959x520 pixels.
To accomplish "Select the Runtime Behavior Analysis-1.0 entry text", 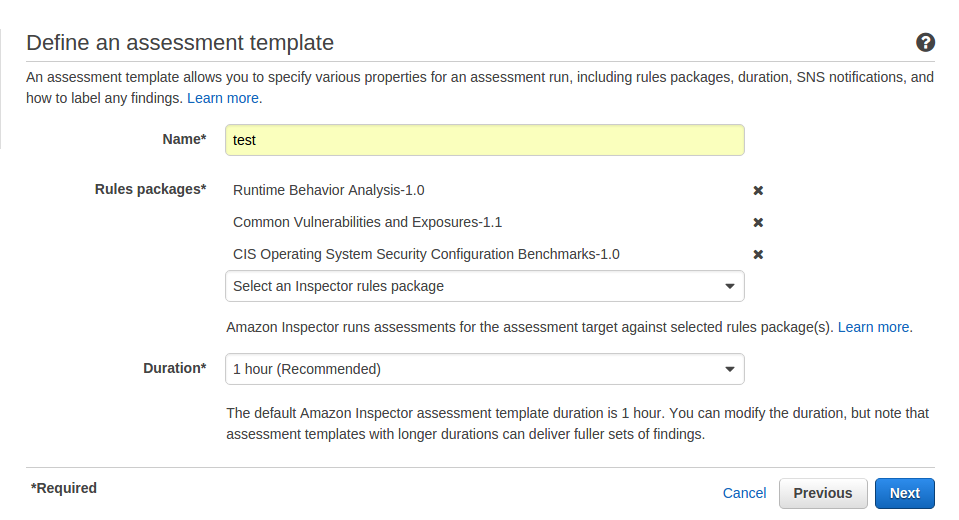I will tap(328, 190).
